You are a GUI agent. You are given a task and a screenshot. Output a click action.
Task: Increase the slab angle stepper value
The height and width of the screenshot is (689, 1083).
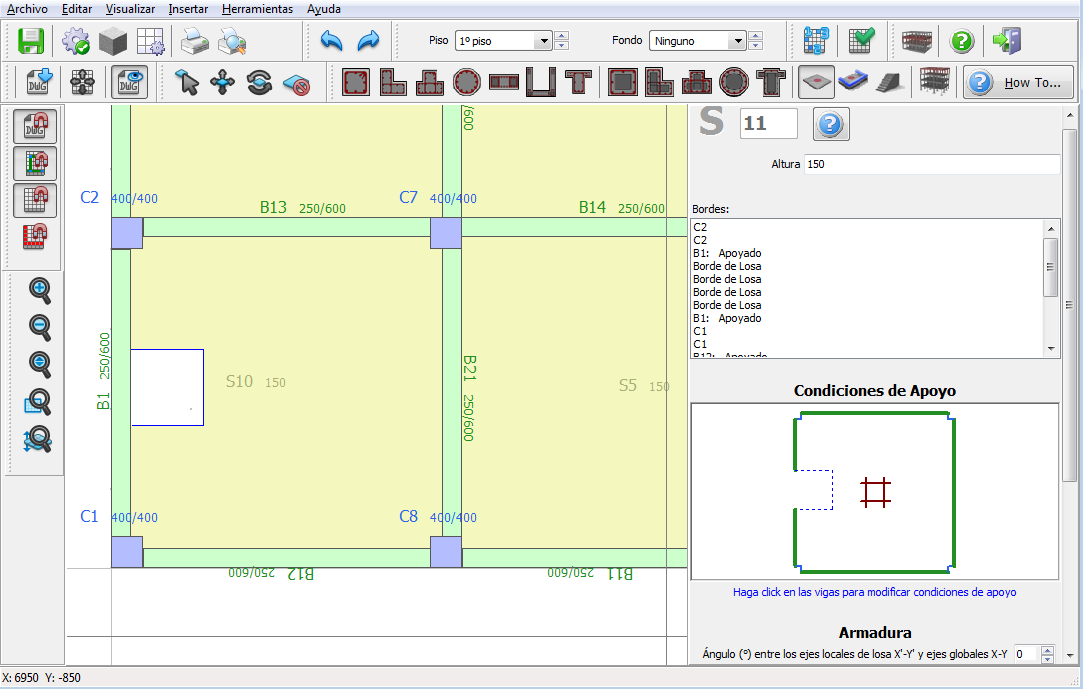(1047, 649)
